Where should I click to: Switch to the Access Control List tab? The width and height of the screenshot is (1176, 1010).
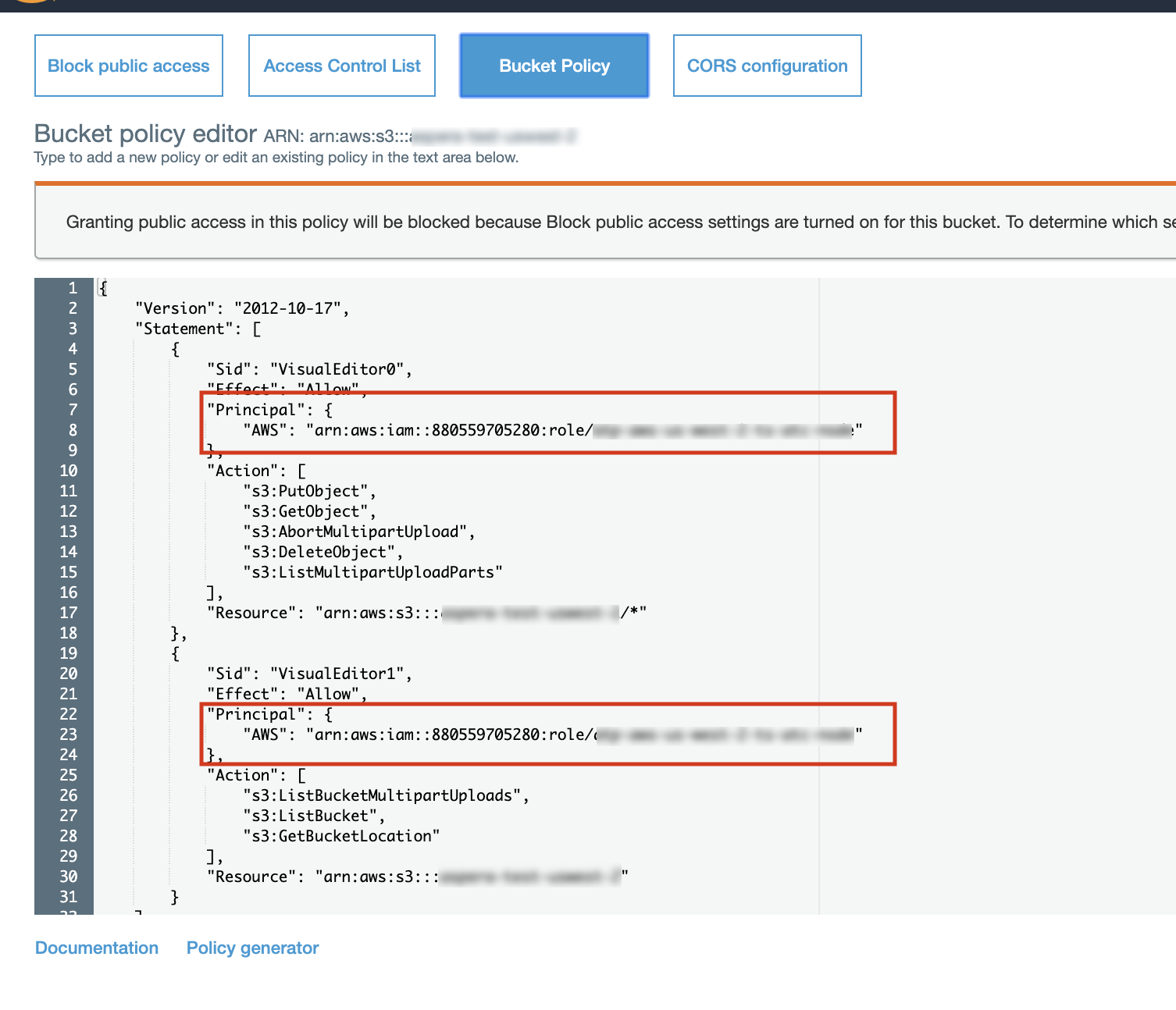pos(342,66)
